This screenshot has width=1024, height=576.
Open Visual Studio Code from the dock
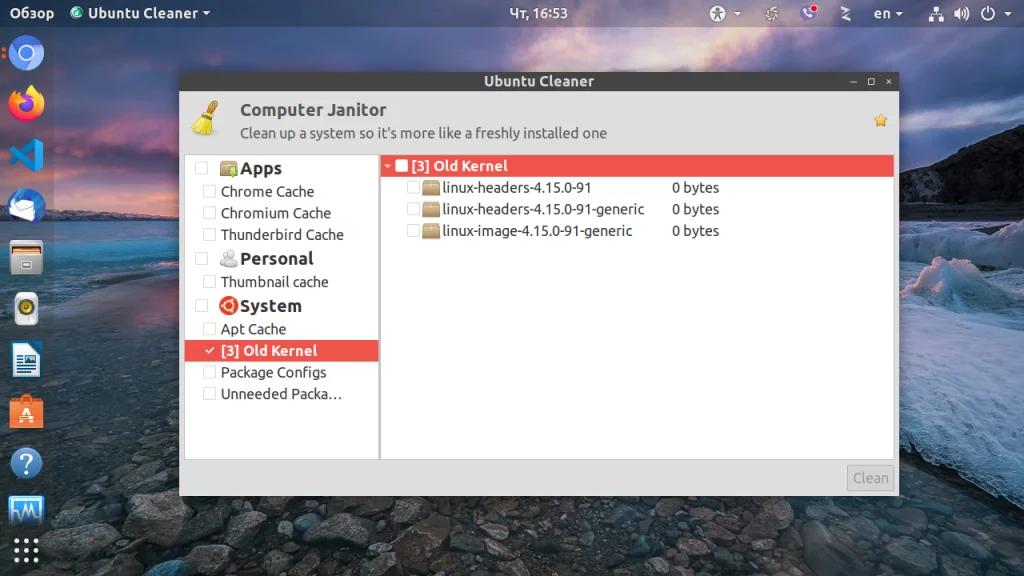[26, 155]
